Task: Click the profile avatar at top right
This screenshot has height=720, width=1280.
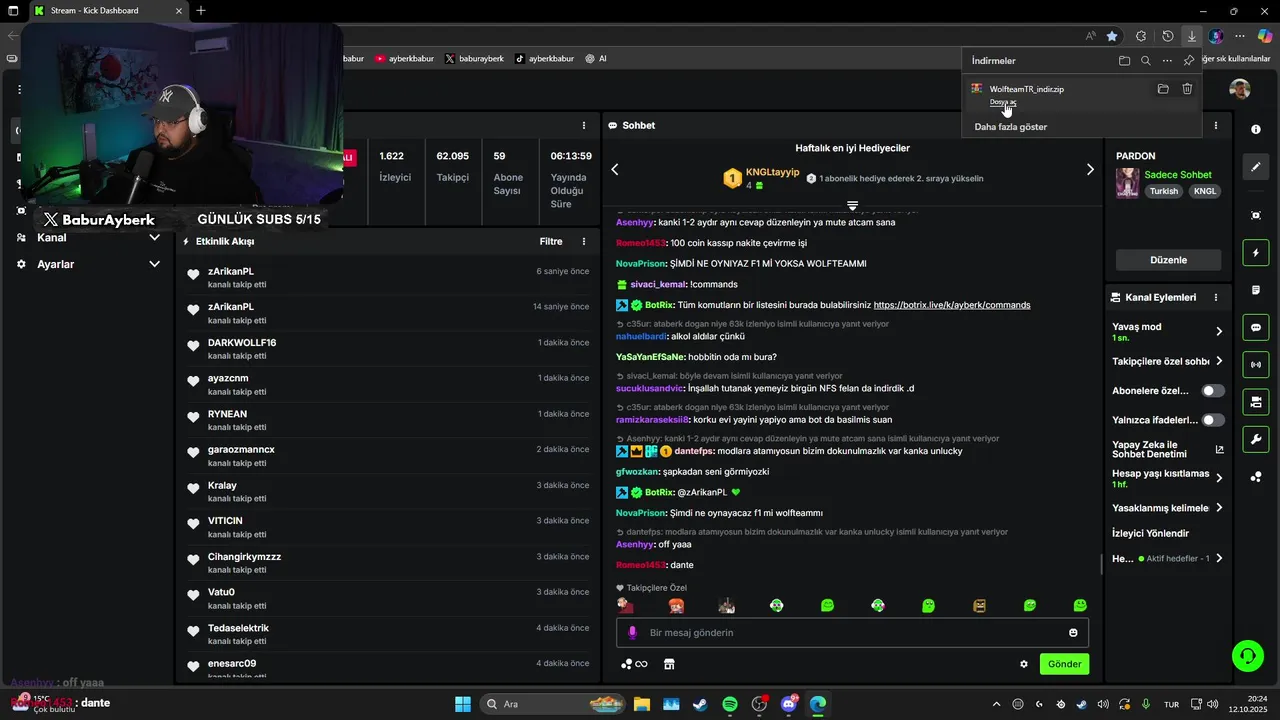Action: point(1240,89)
